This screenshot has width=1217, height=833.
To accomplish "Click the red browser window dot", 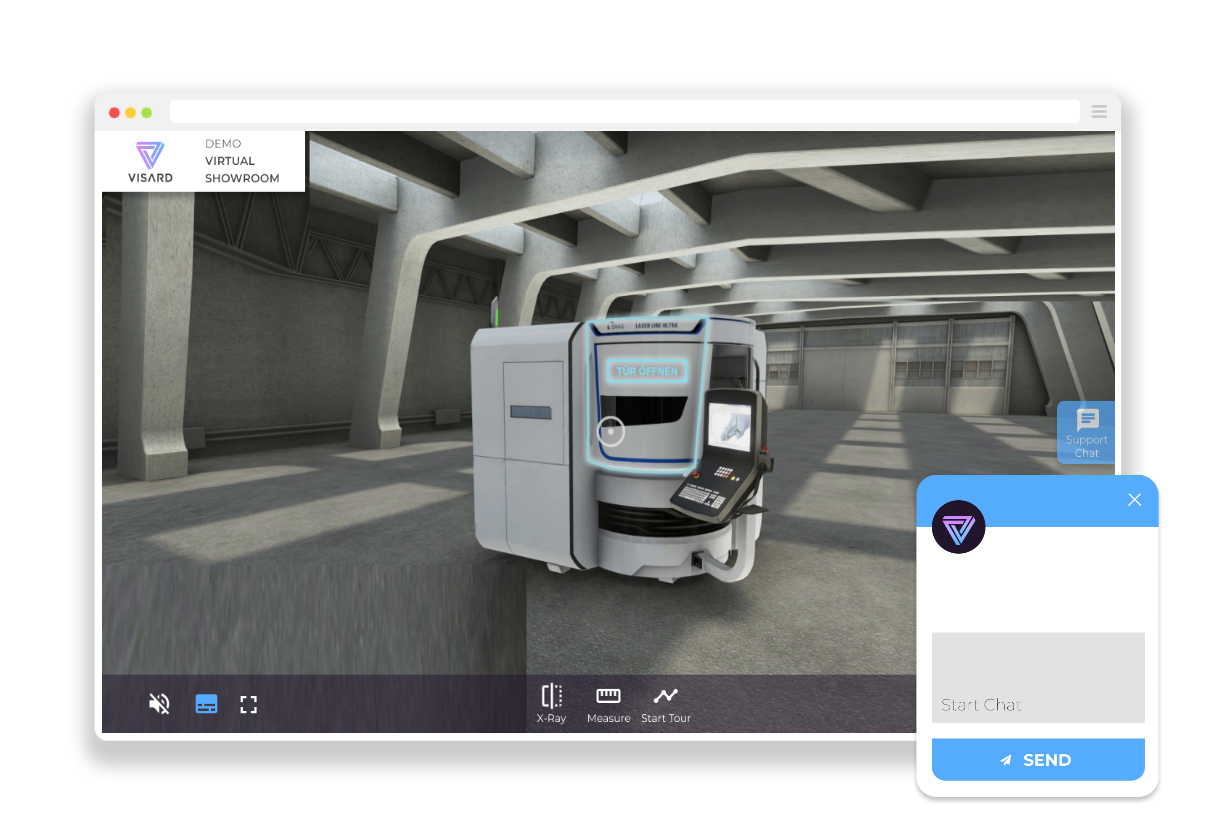I will tap(114, 113).
